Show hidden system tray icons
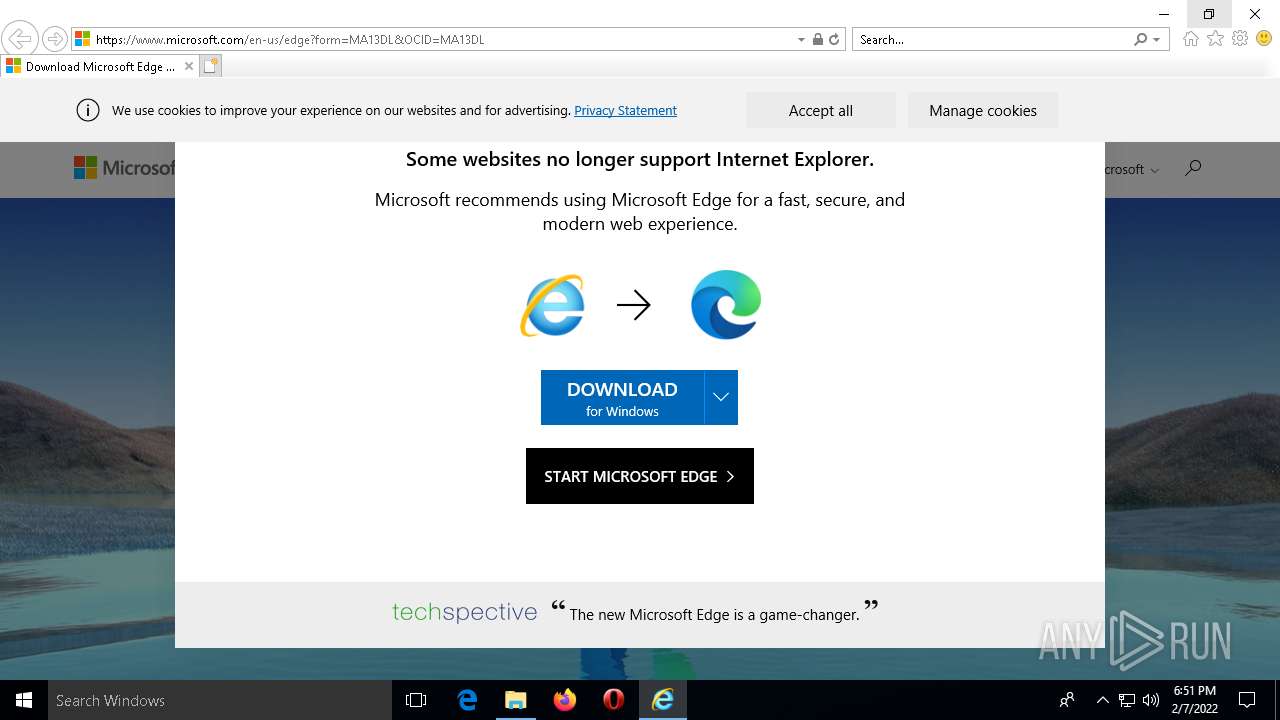The image size is (1280, 720). [x=1103, y=700]
